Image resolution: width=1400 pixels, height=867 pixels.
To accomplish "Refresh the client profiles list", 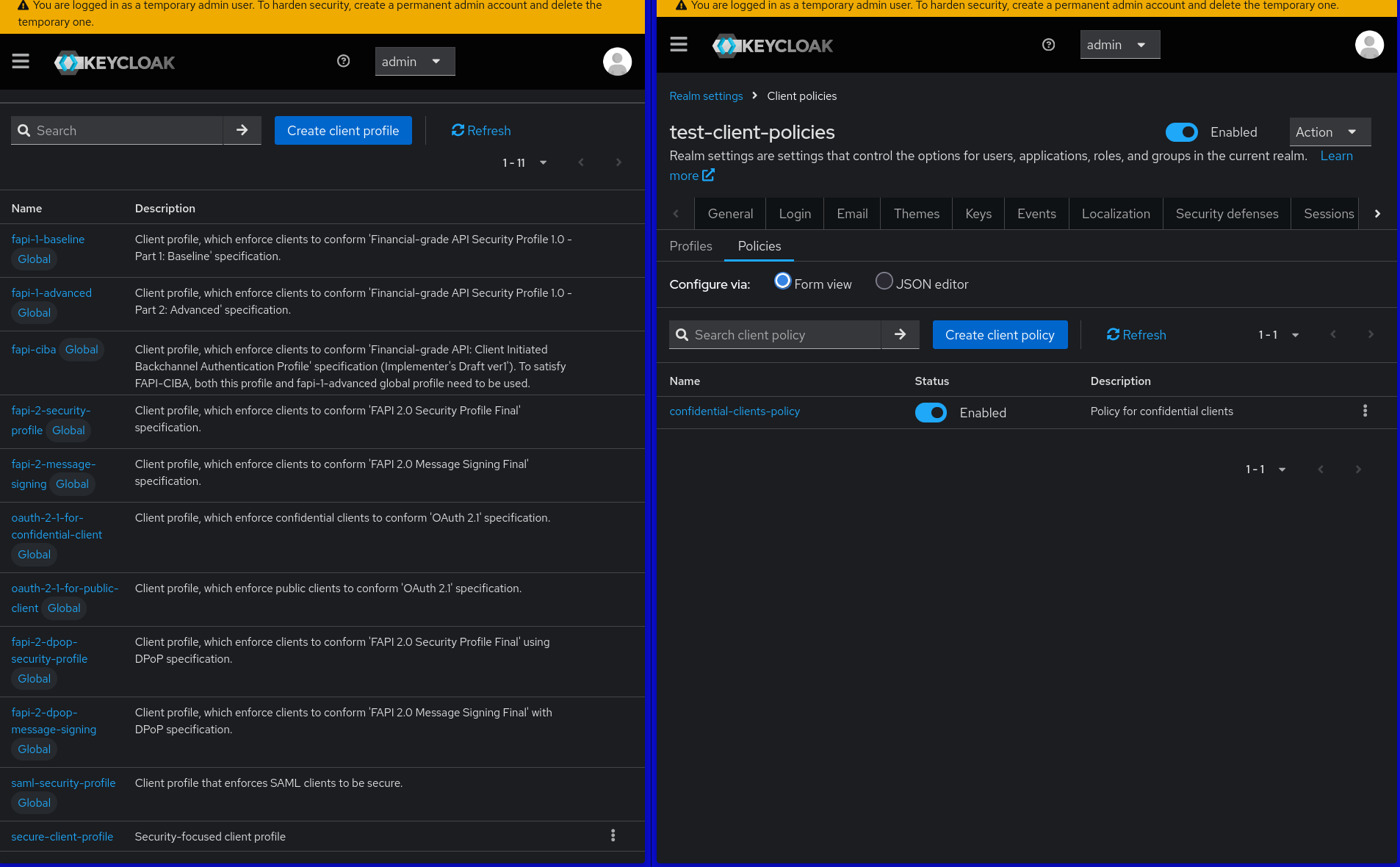I will tap(481, 131).
